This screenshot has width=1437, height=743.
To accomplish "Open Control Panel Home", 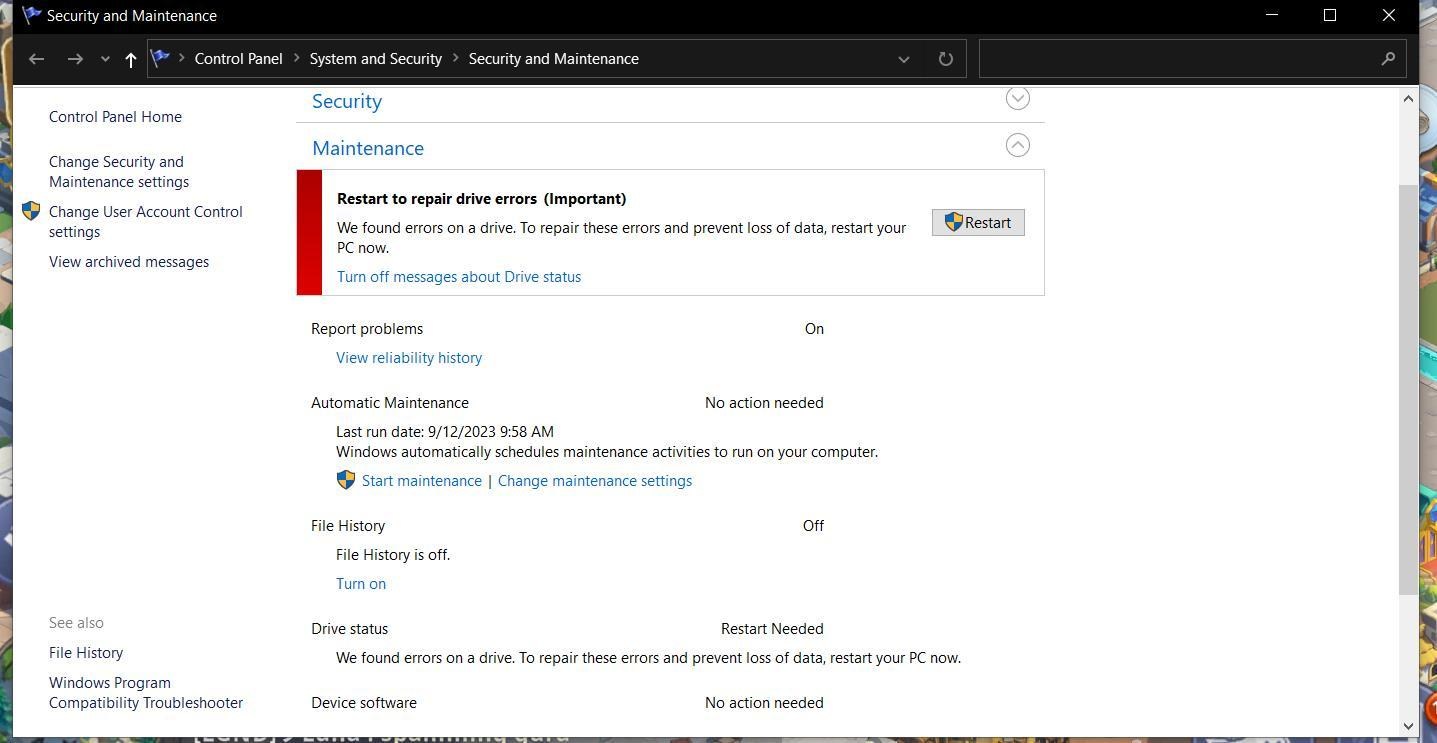I will (x=115, y=117).
